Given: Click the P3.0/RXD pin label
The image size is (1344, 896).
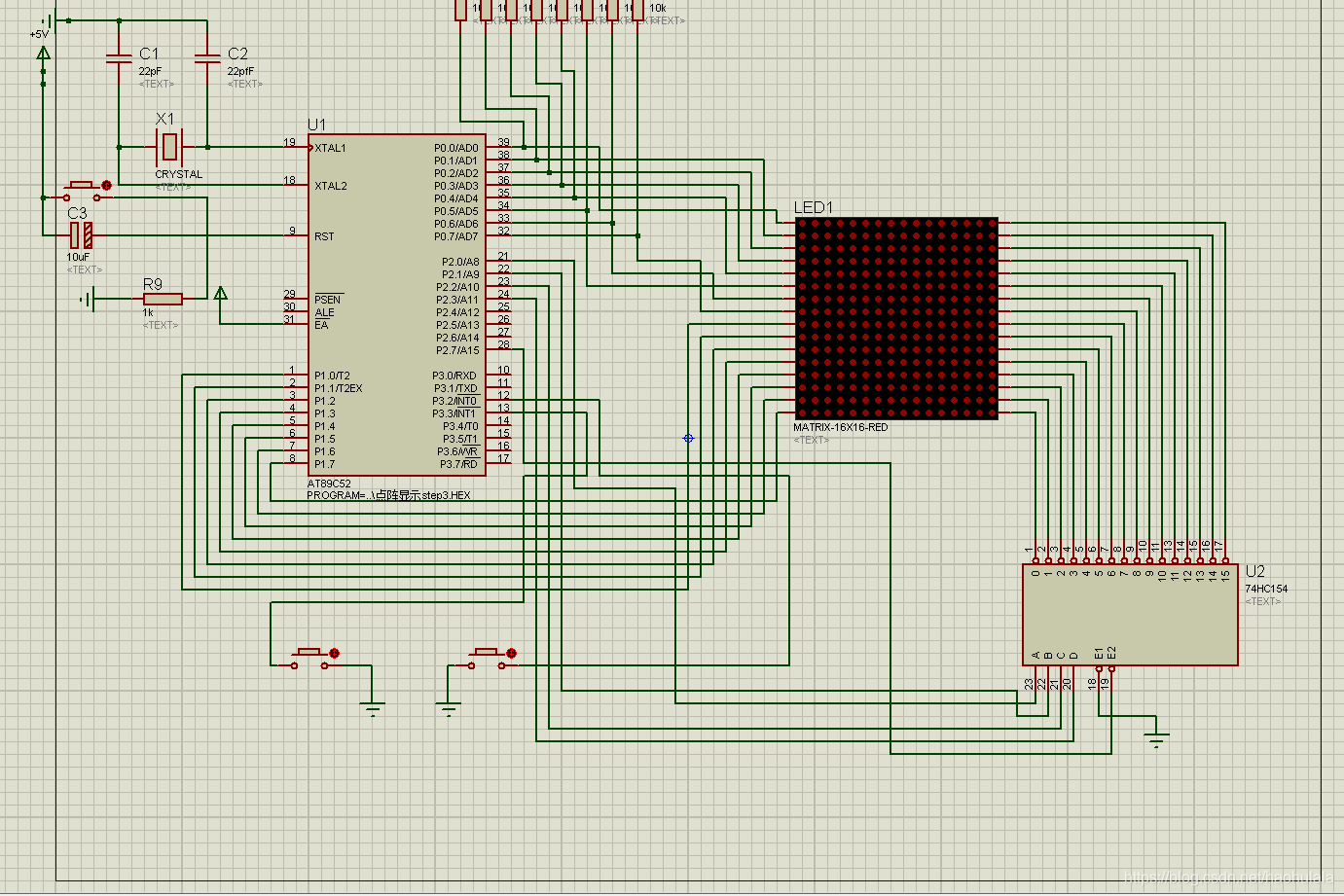Looking at the screenshot, I should [x=454, y=376].
